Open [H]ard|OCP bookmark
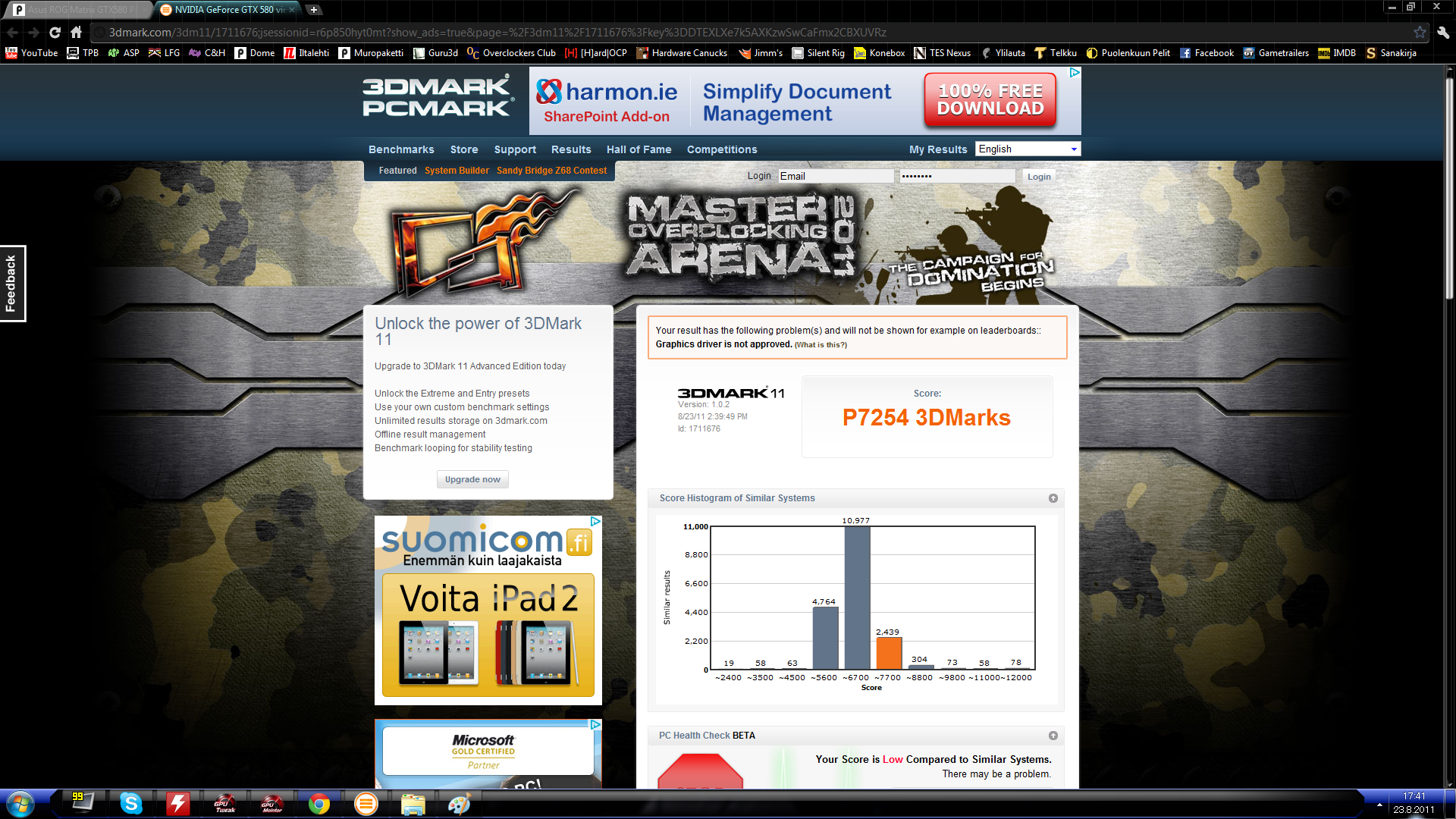 point(596,53)
